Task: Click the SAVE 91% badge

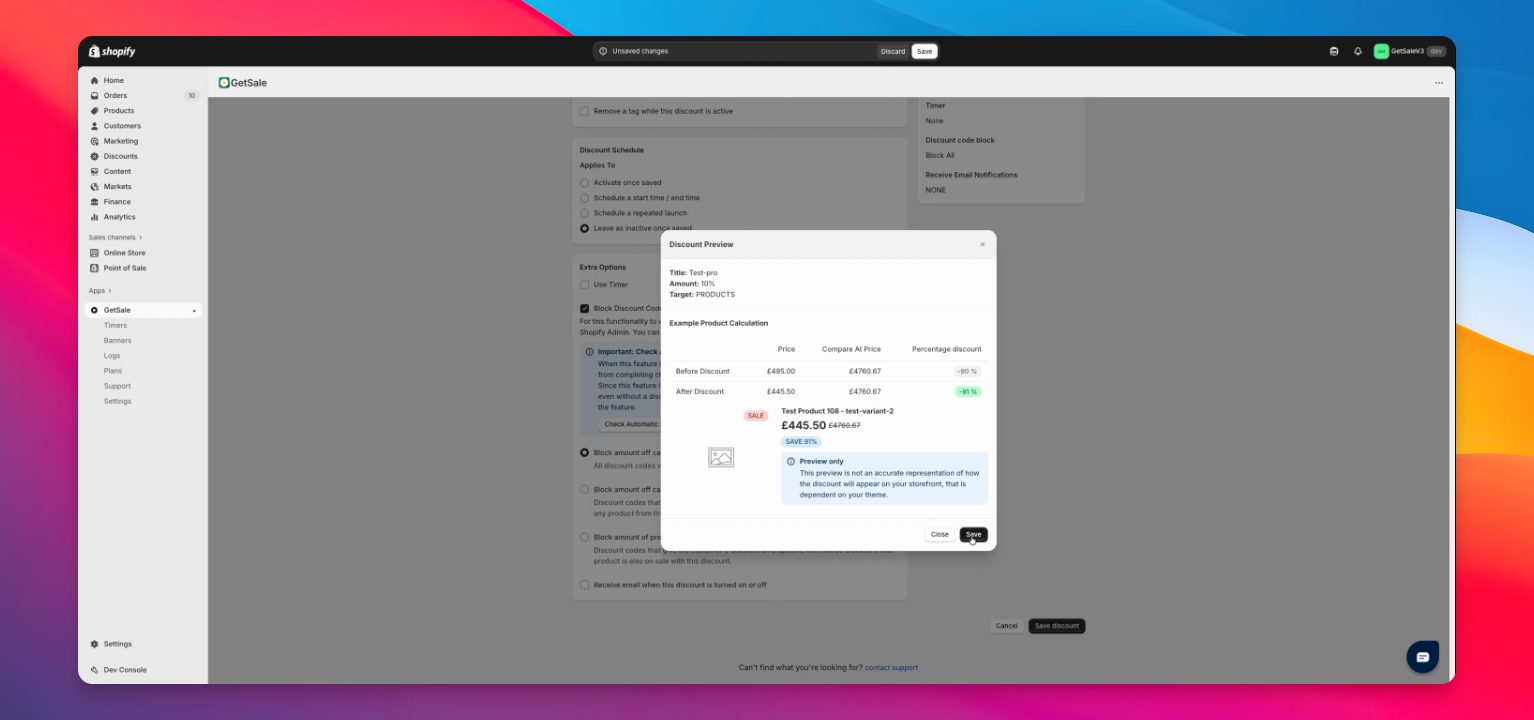Action: pos(801,442)
